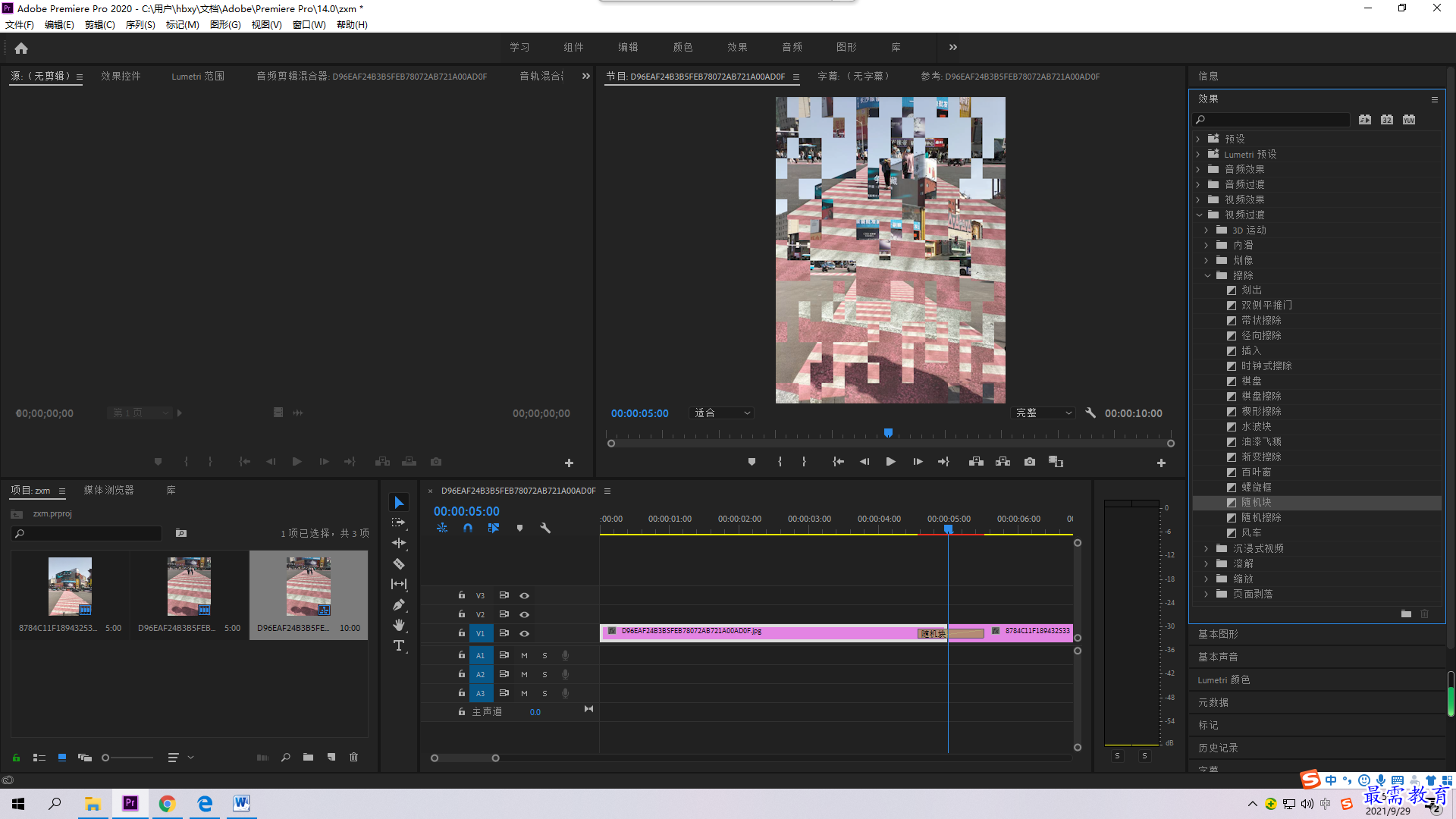Step forward one frame in program monitor

[x=918, y=462]
